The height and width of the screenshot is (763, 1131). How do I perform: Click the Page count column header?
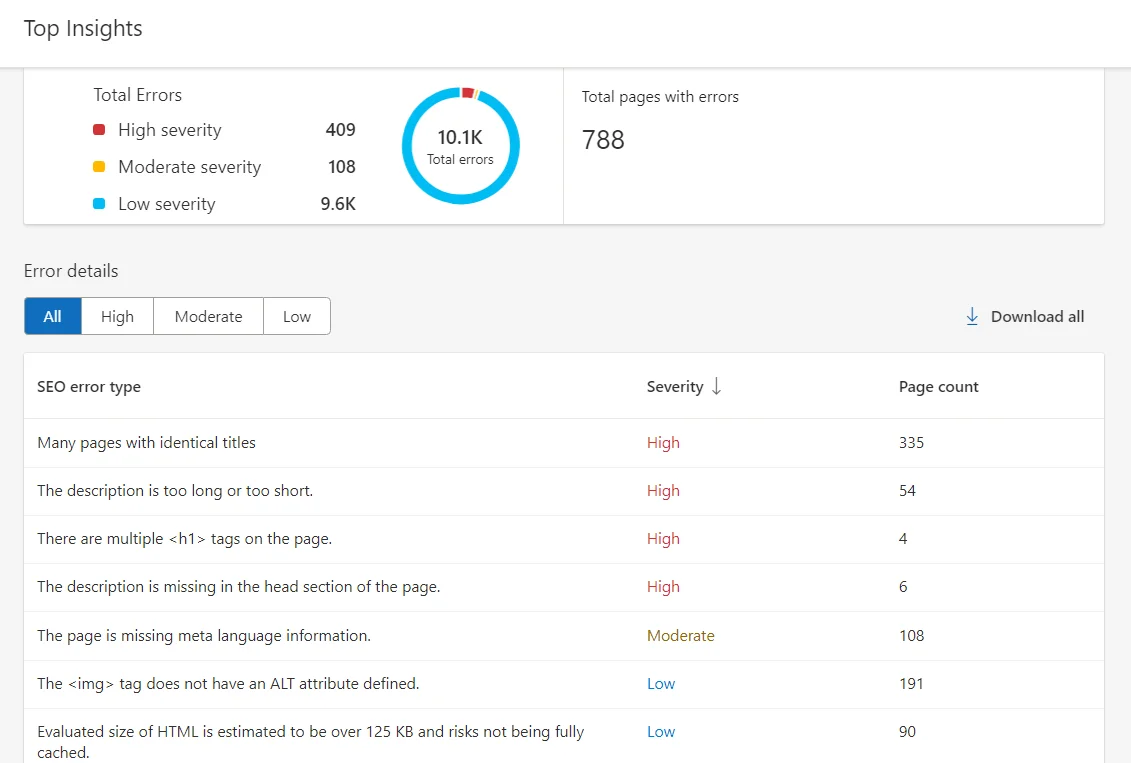pos(938,387)
